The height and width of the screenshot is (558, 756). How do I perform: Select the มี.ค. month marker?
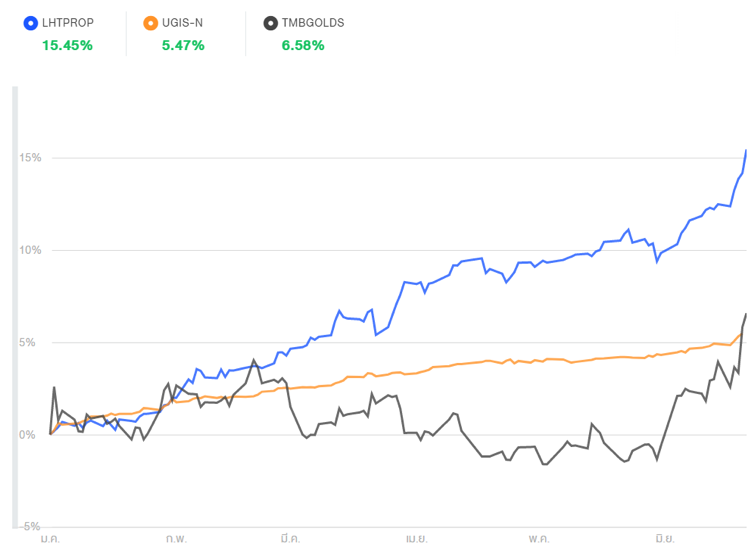coord(291,539)
